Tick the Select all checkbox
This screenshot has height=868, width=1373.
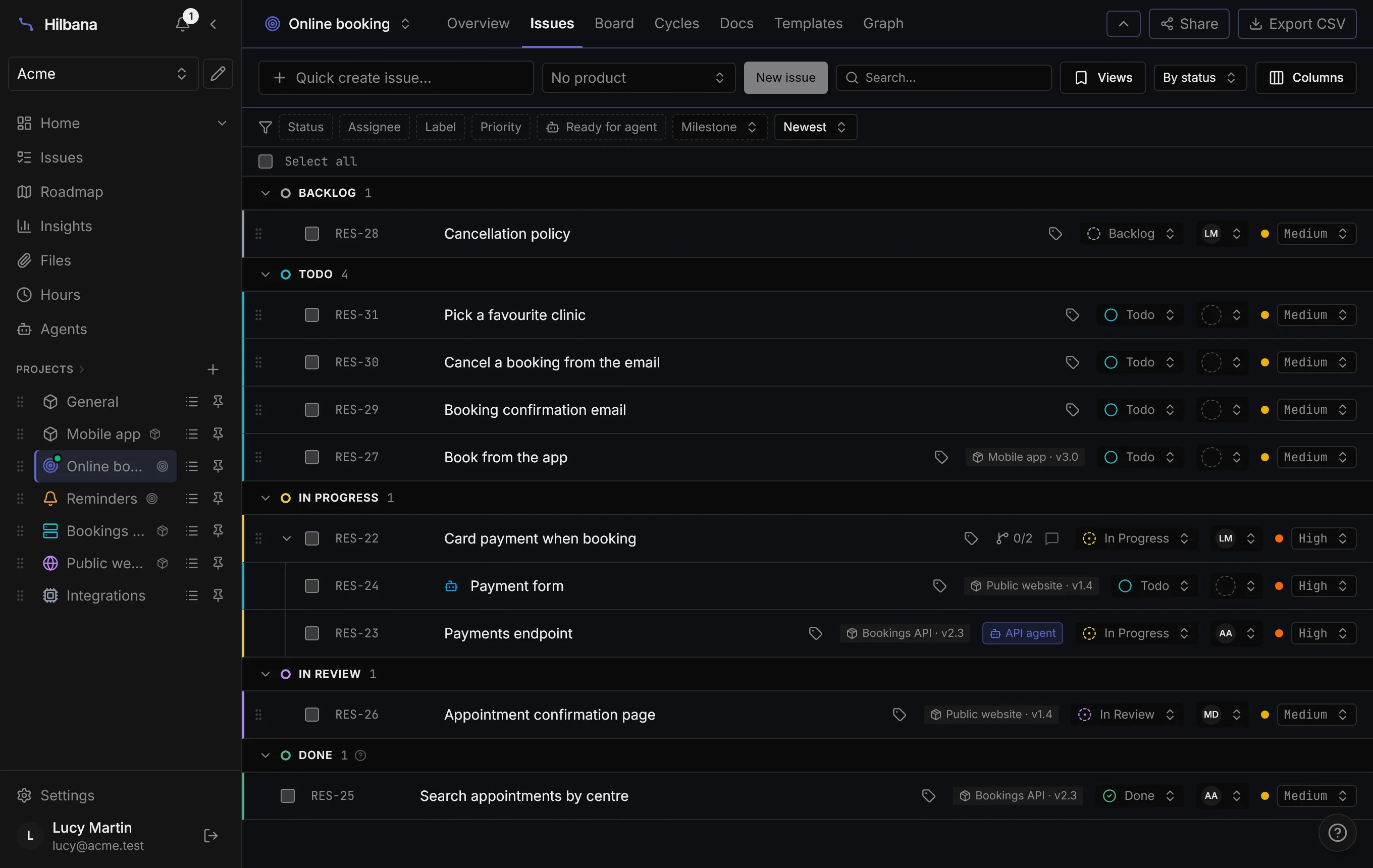[265, 161]
